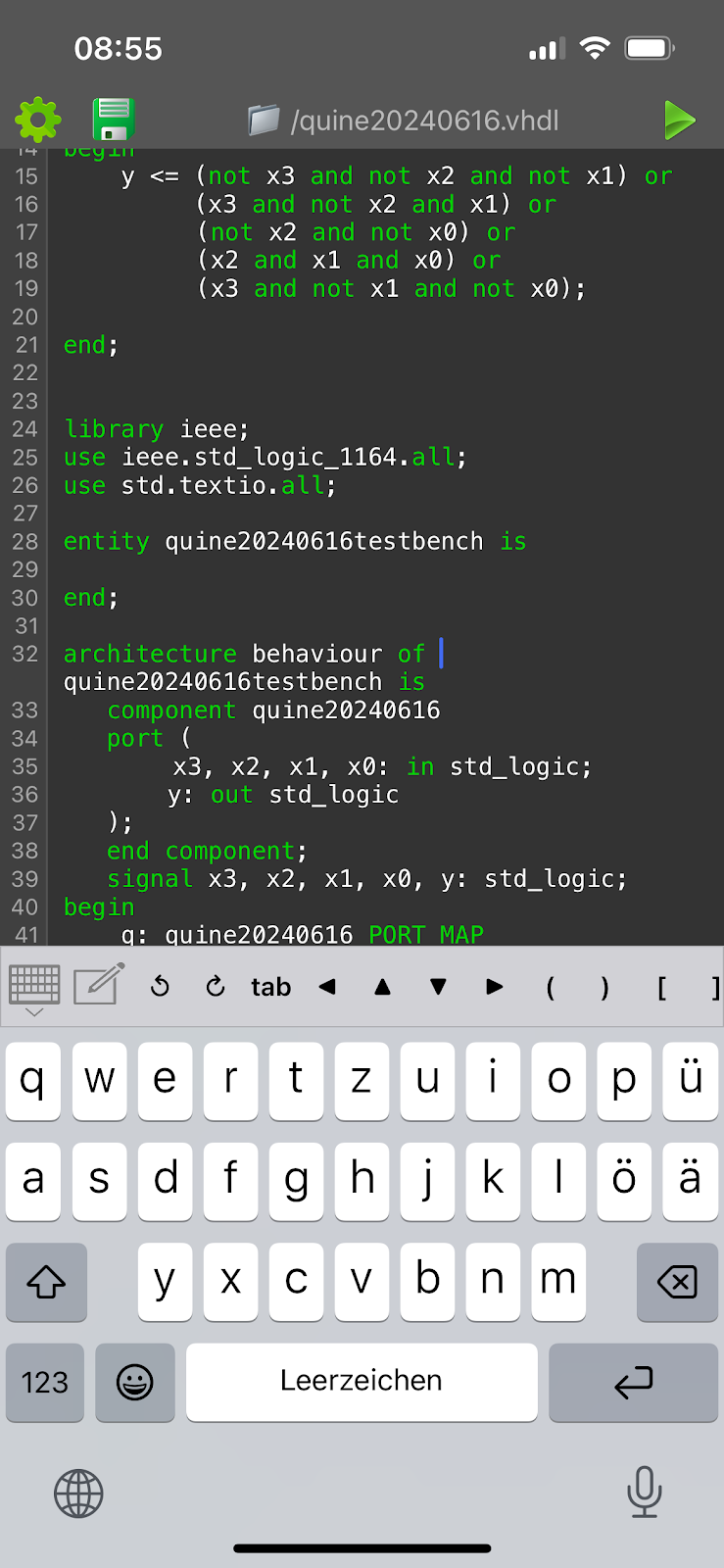Open settings with the green gear icon
The height and width of the screenshot is (1568, 724).
click(37, 121)
